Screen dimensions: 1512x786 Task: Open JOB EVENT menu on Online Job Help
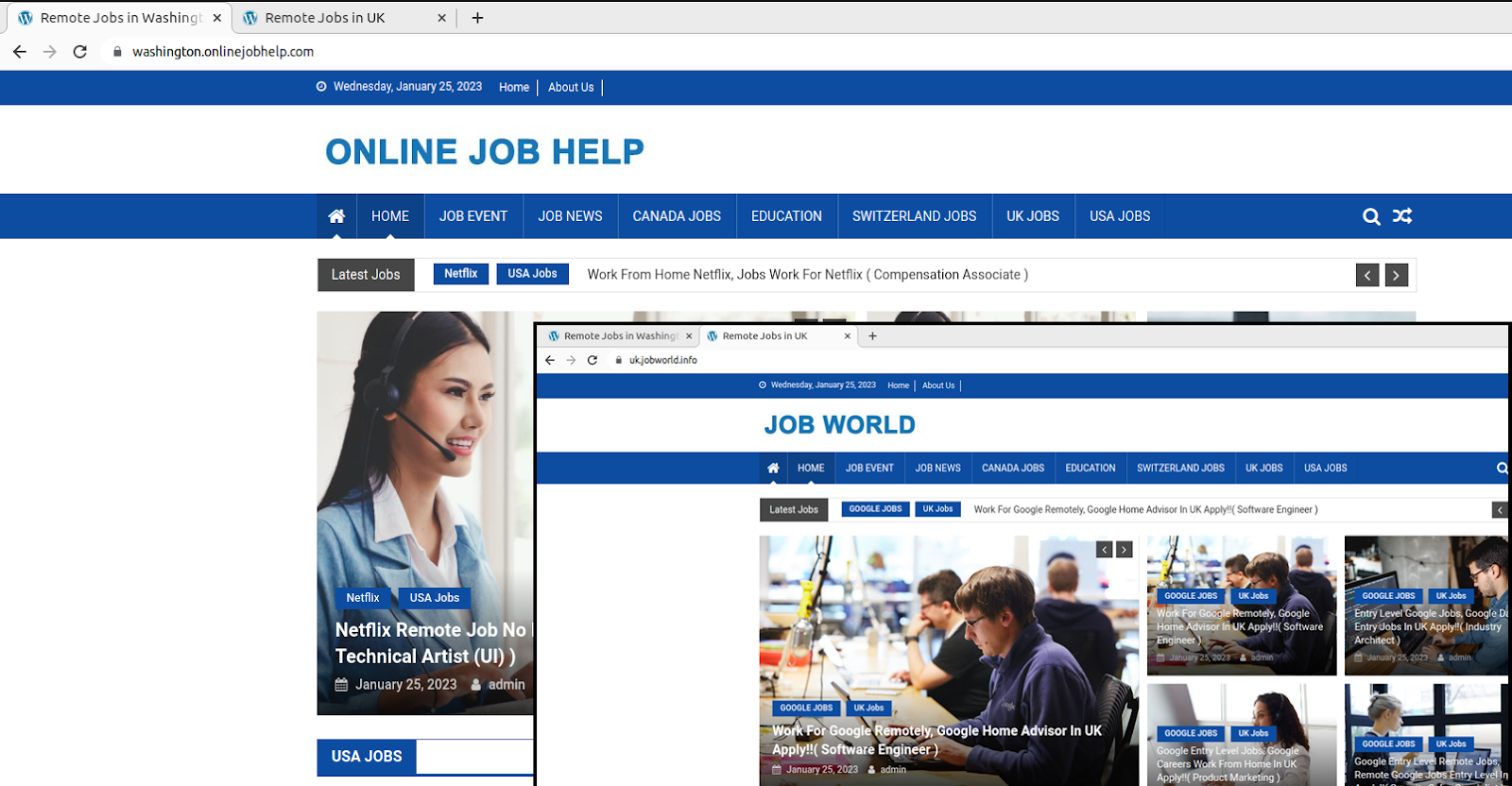tap(473, 216)
